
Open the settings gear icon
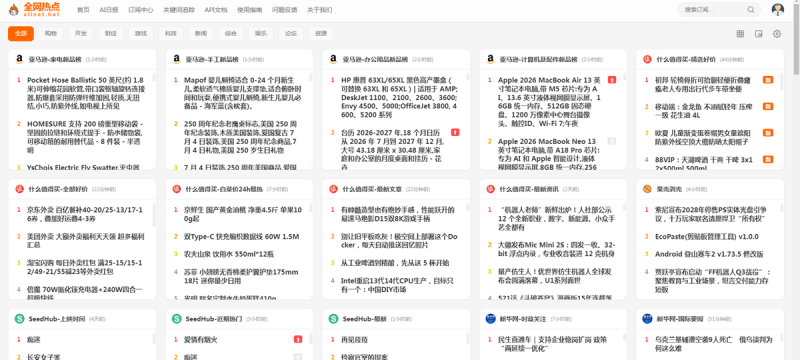tap(777, 34)
